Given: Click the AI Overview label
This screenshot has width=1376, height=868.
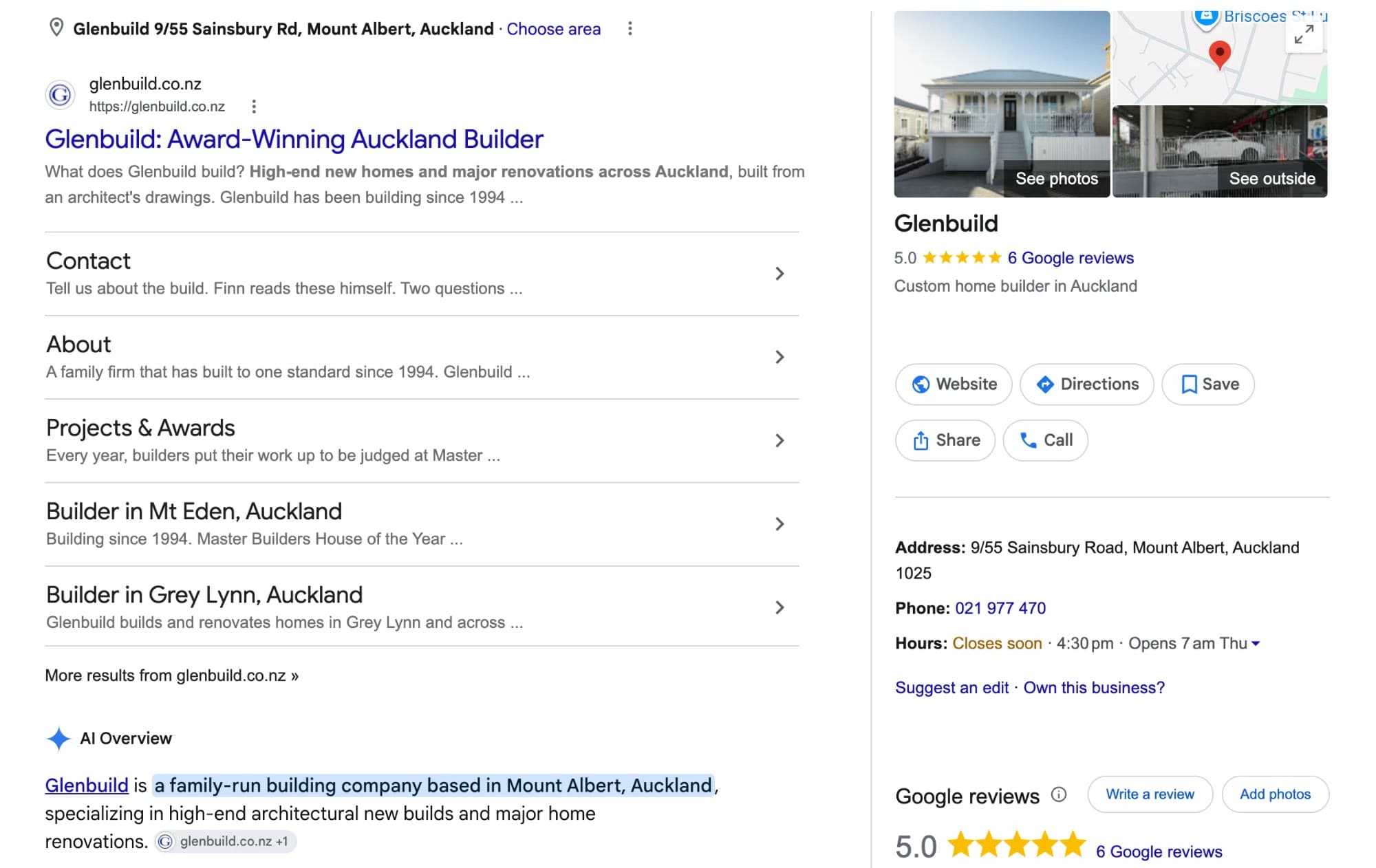Looking at the screenshot, I should pos(126,739).
